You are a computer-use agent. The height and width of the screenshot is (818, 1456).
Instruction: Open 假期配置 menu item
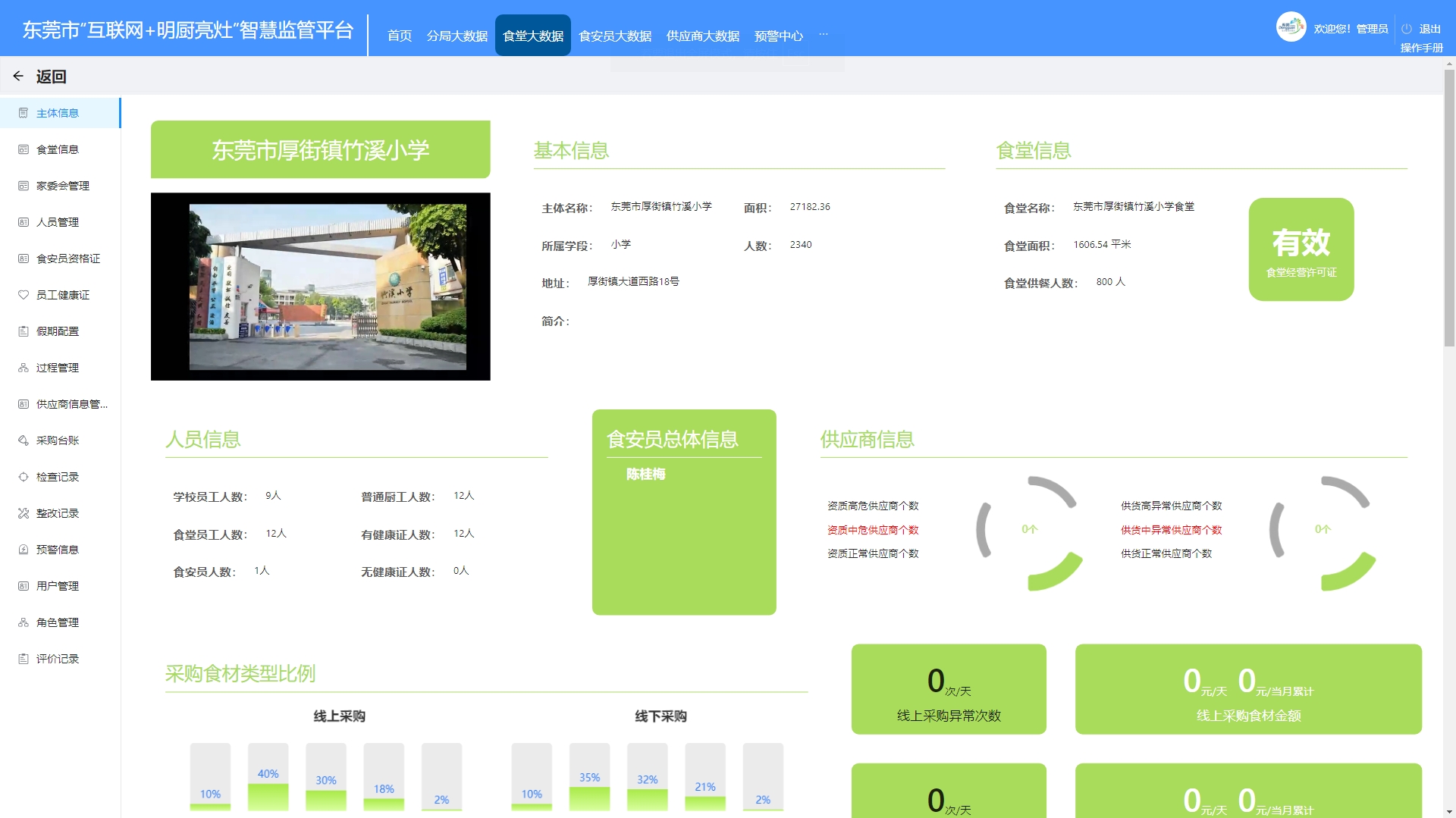point(60,331)
